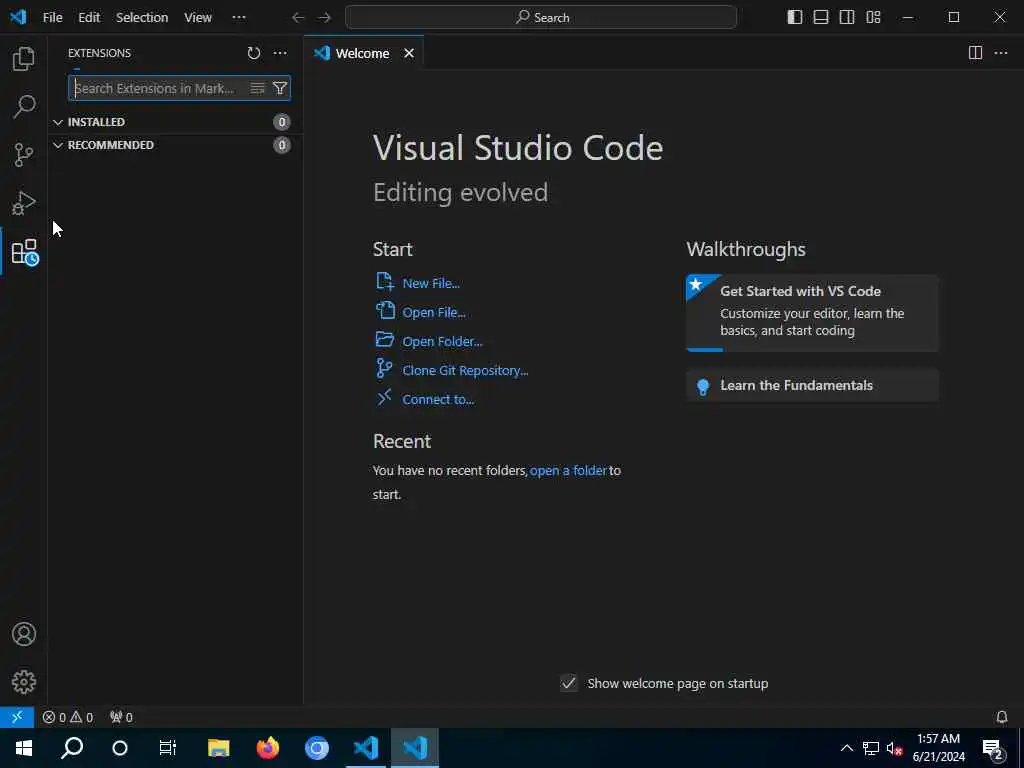The image size is (1024, 768).
Task: Open notifications bell in status bar
Action: click(1002, 717)
